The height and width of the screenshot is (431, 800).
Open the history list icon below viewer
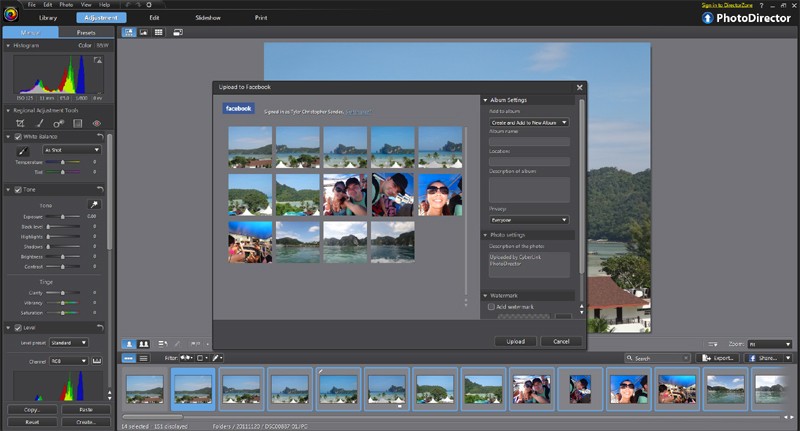162,344
